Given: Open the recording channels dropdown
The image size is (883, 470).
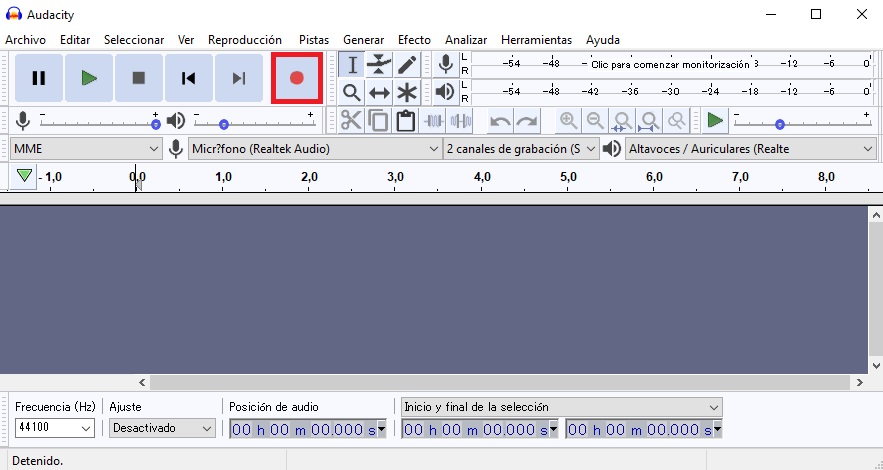Looking at the screenshot, I should click(521, 149).
